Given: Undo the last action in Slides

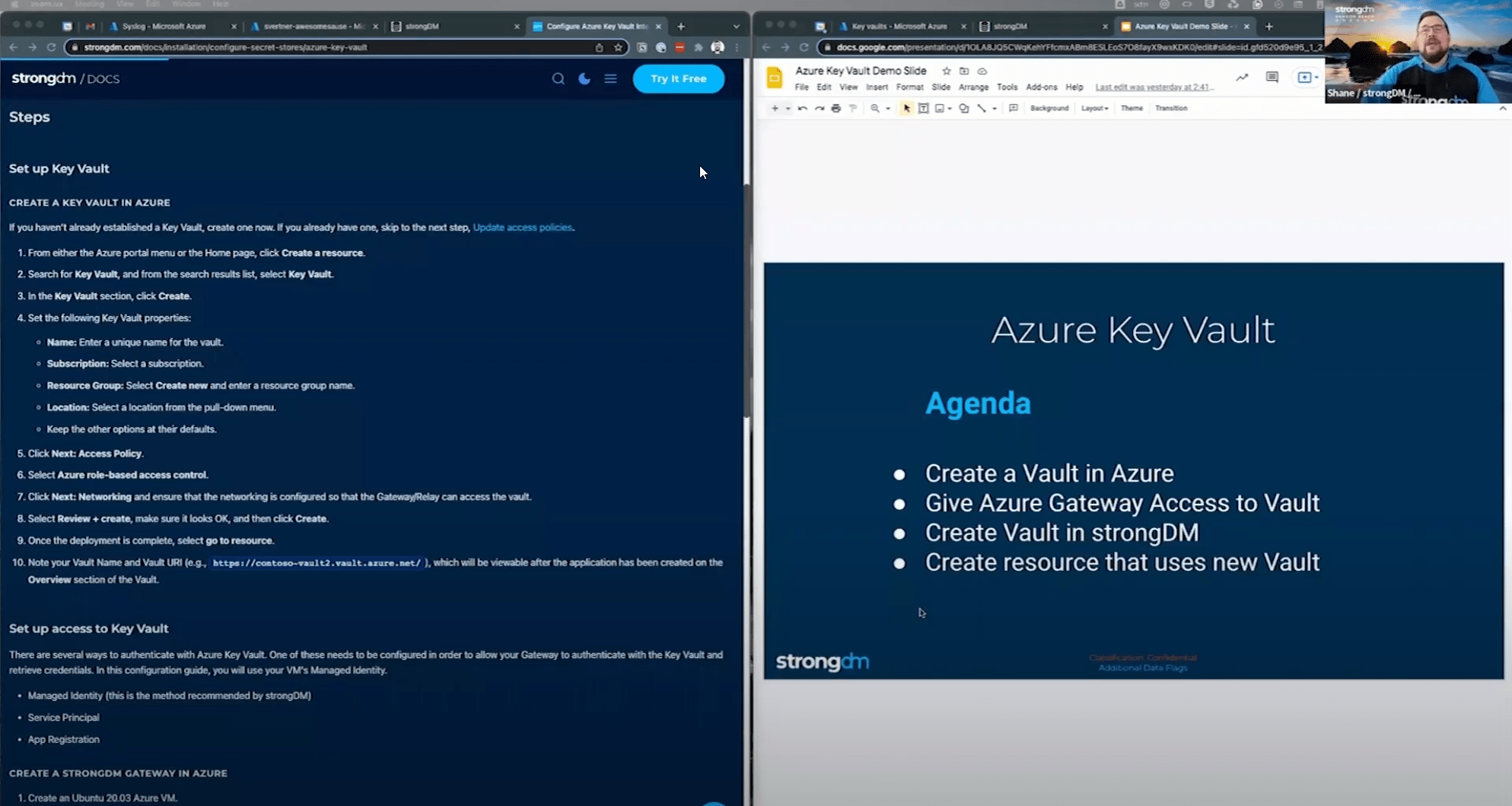Looking at the screenshot, I should pos(802,108).
